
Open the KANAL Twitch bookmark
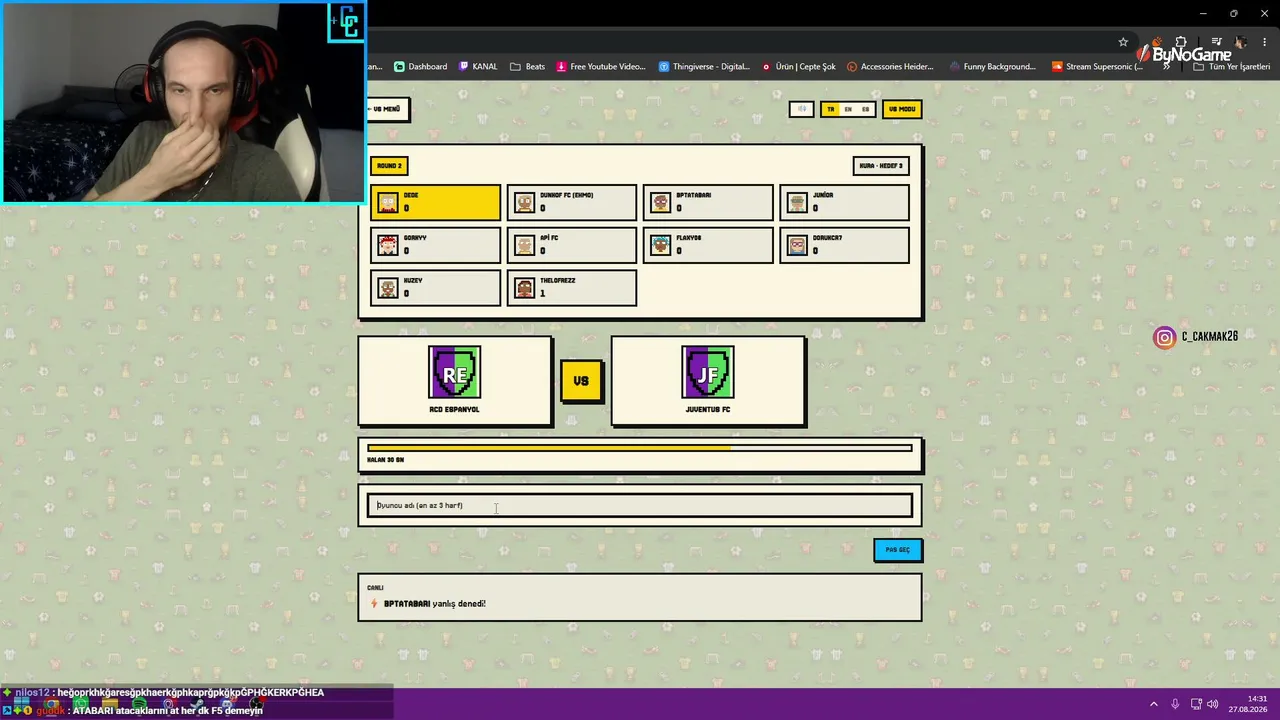coord(478,67)
